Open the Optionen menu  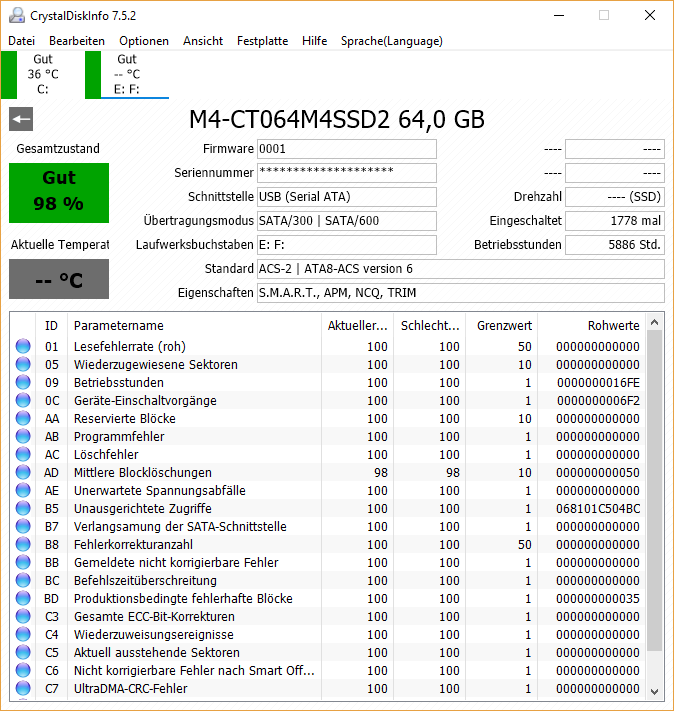point(144,41)
